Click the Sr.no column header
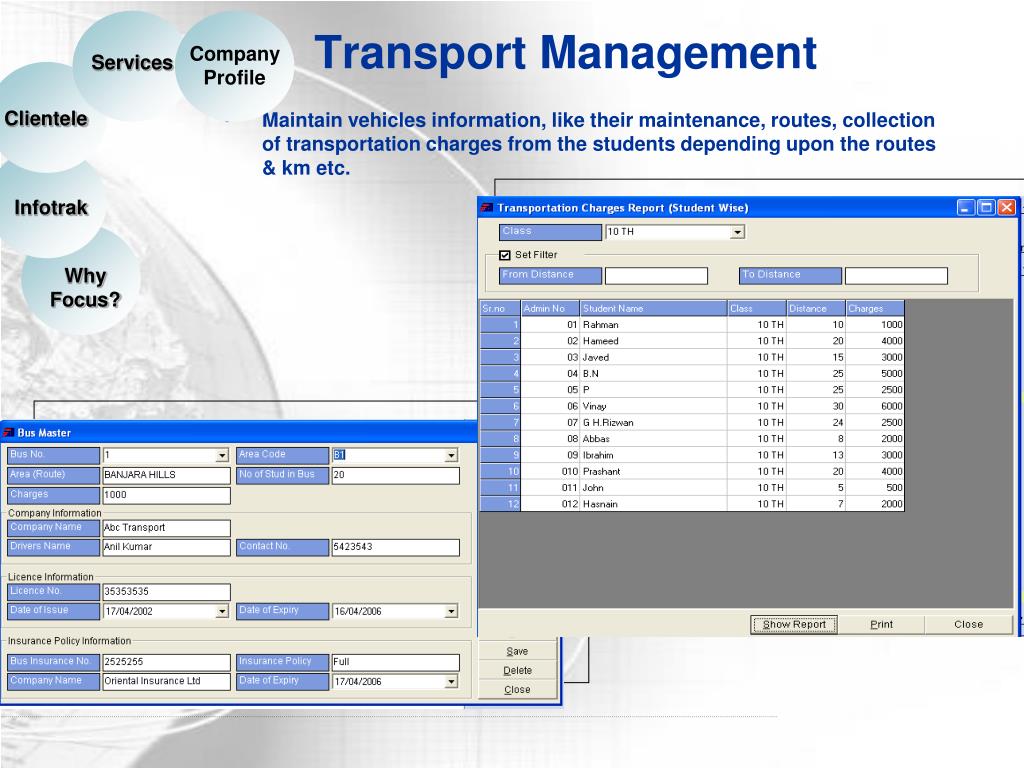 500,308
